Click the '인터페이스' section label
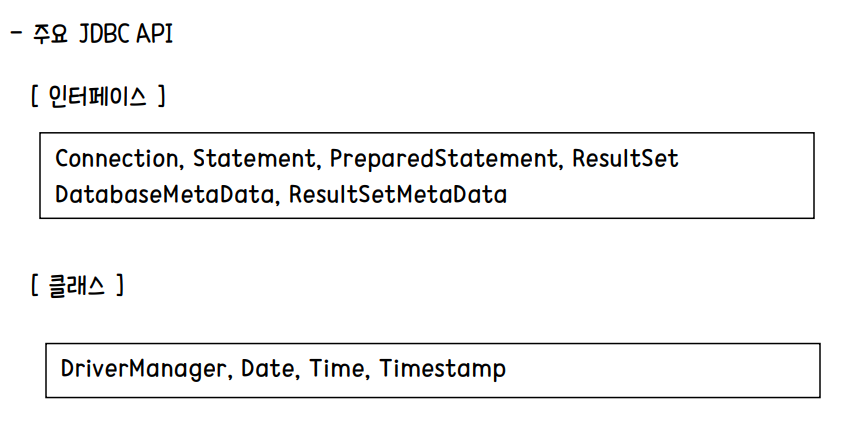The image size is (850, 436). [98, 97]
